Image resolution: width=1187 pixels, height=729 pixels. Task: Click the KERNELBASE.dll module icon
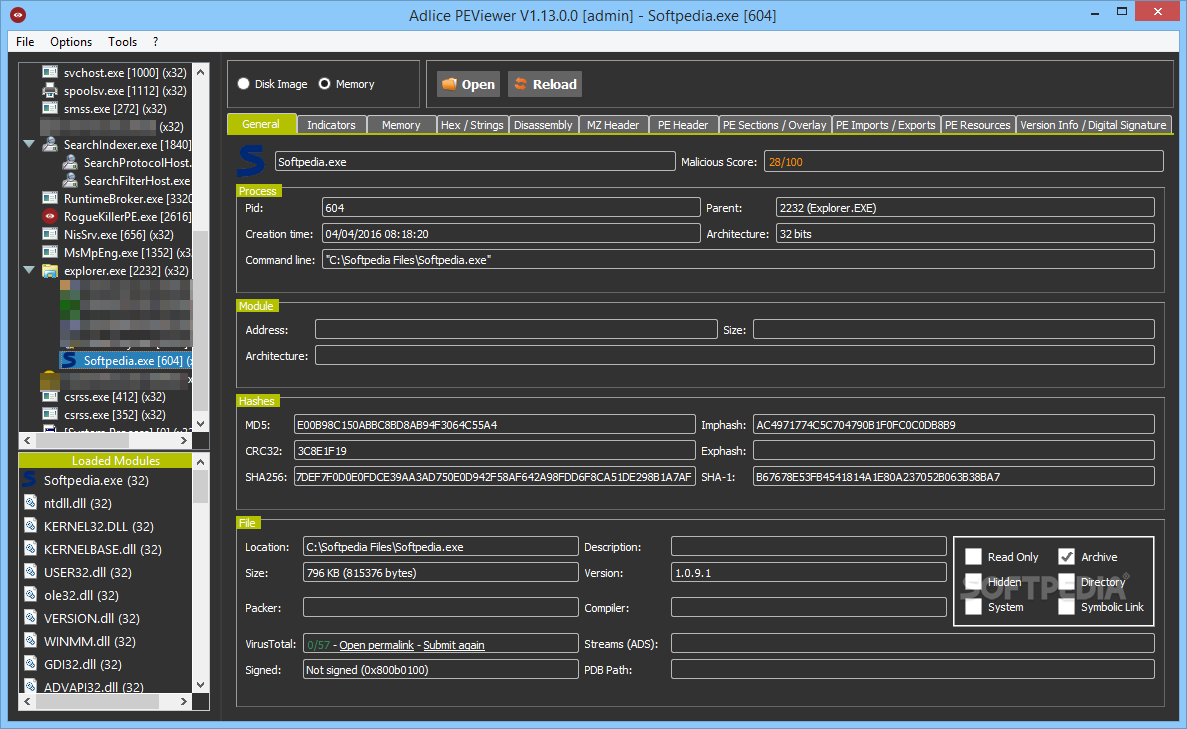(30, 549)
